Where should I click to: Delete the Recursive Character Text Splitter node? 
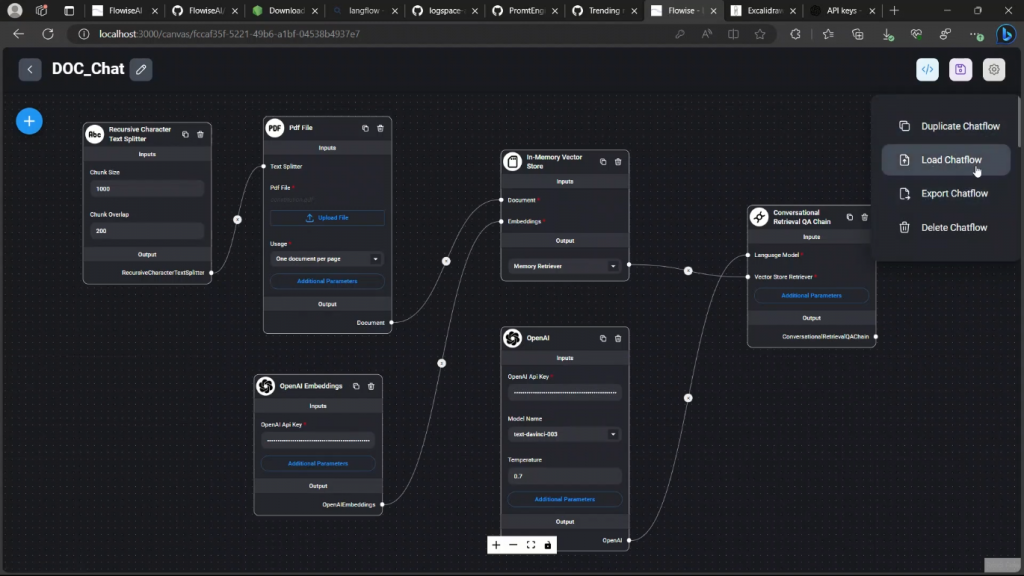pos(200,135)
